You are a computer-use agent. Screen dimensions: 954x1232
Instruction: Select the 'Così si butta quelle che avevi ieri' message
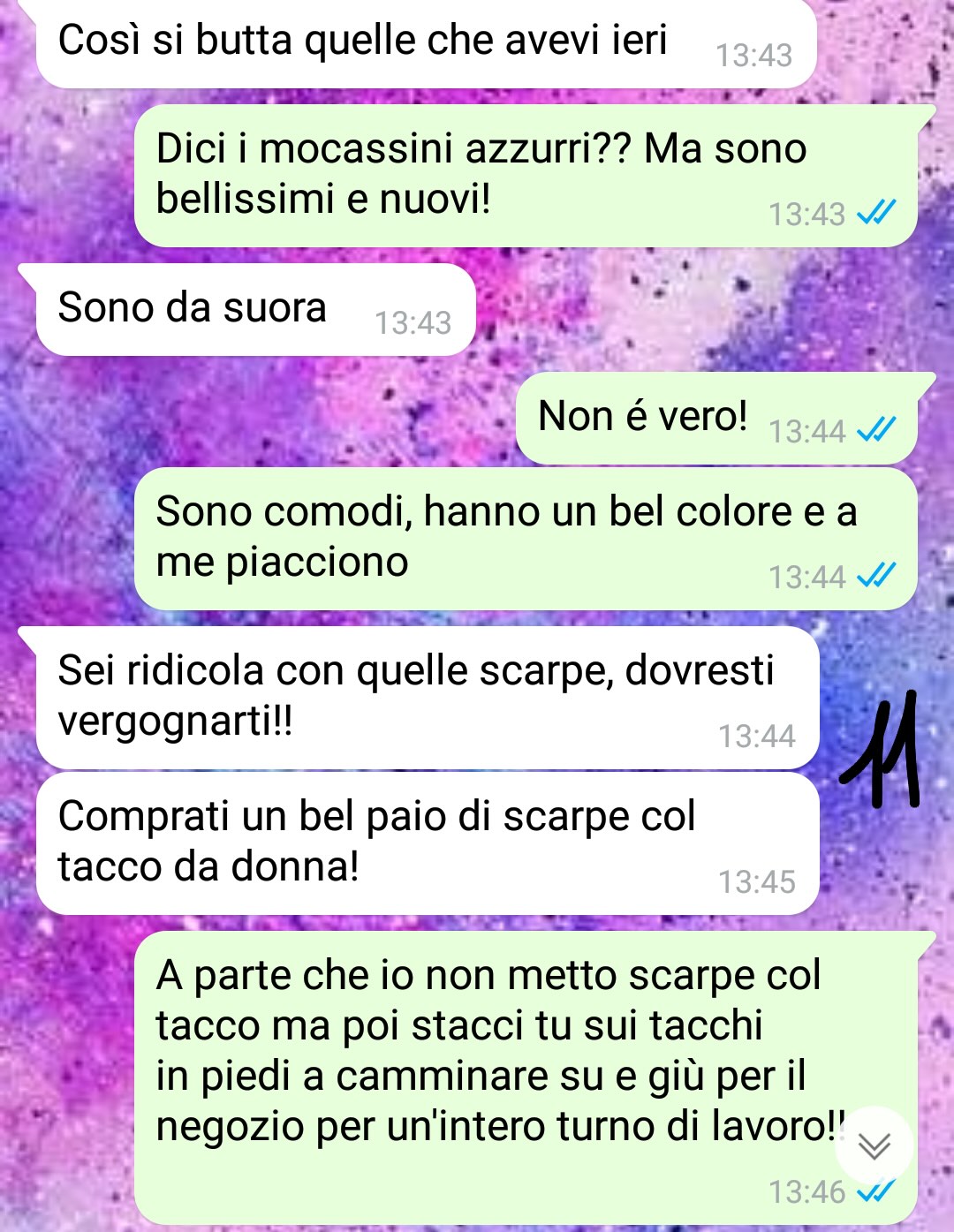426,42
